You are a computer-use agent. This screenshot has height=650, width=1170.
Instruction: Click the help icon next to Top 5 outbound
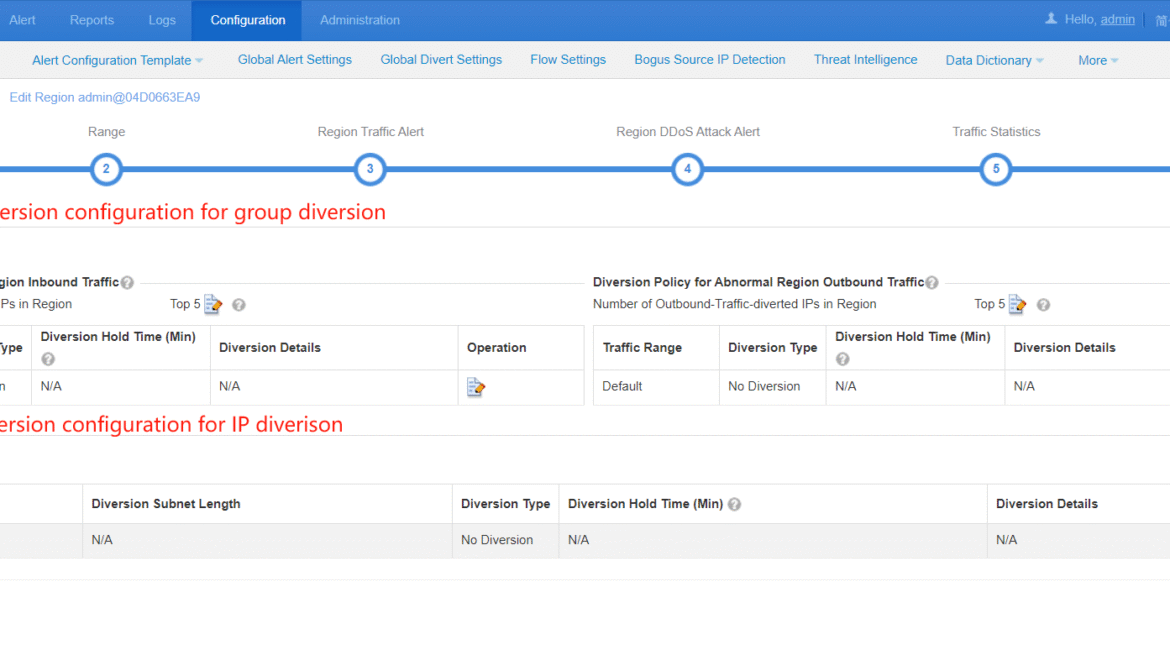(1043, 304)
